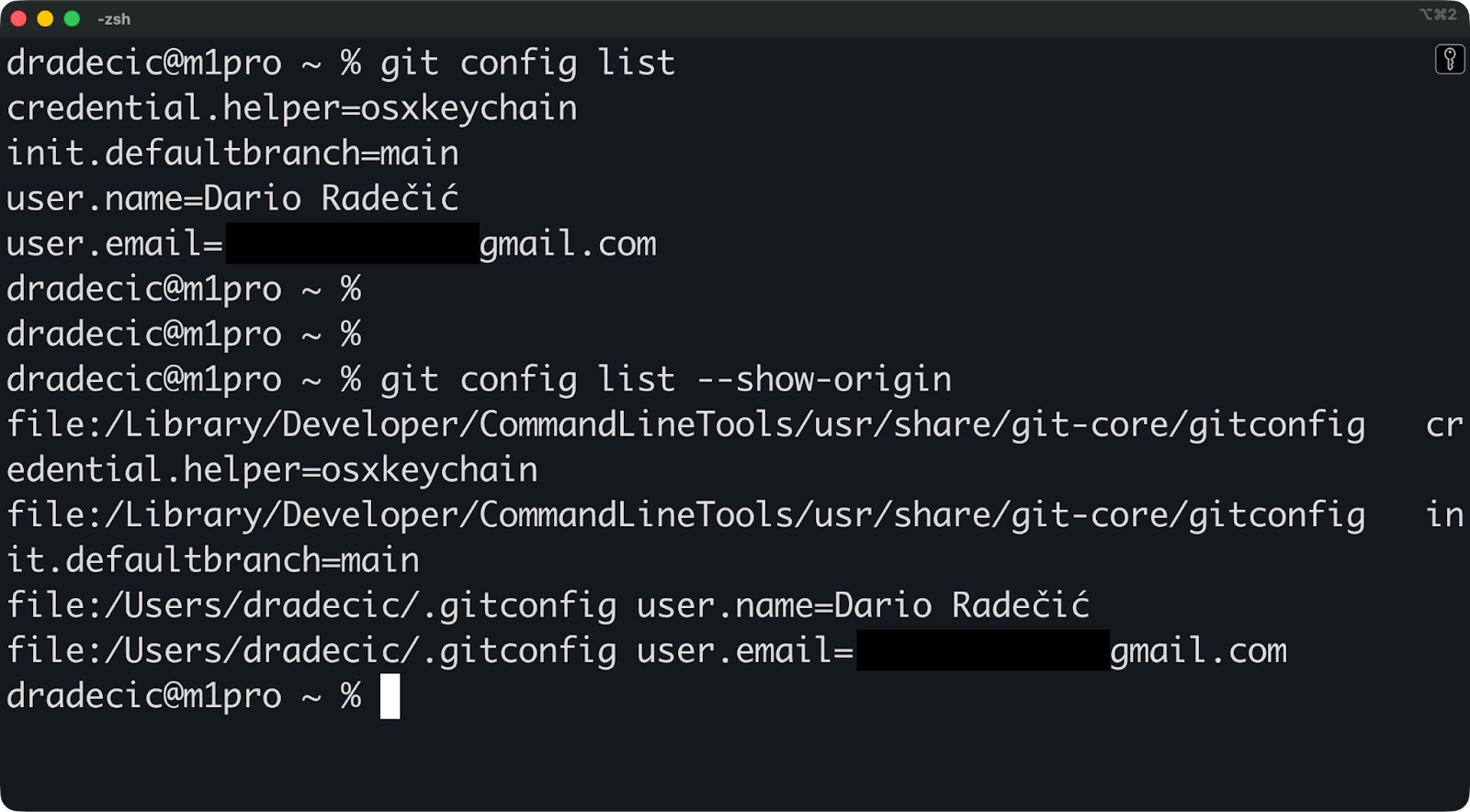Click the git-core gitconfig file path
Screen dimensions: 1470x812
[684, 423]
